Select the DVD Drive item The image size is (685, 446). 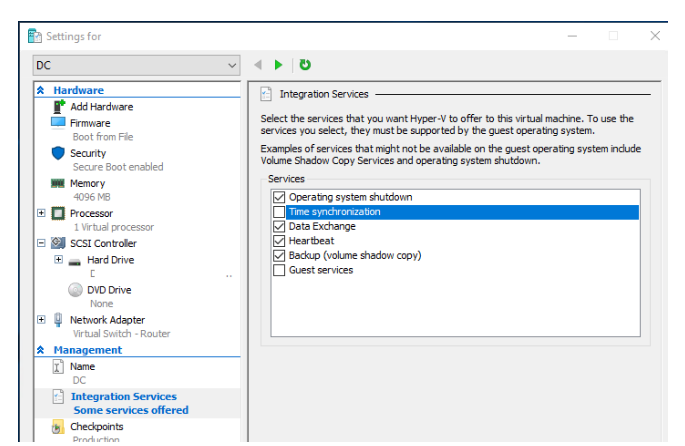109,290
